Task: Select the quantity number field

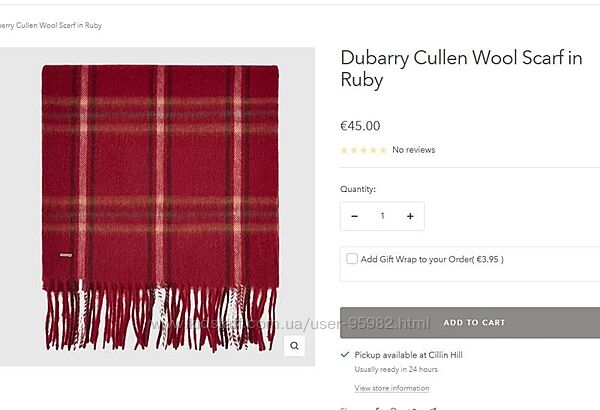Action: (x=382, y=216)
